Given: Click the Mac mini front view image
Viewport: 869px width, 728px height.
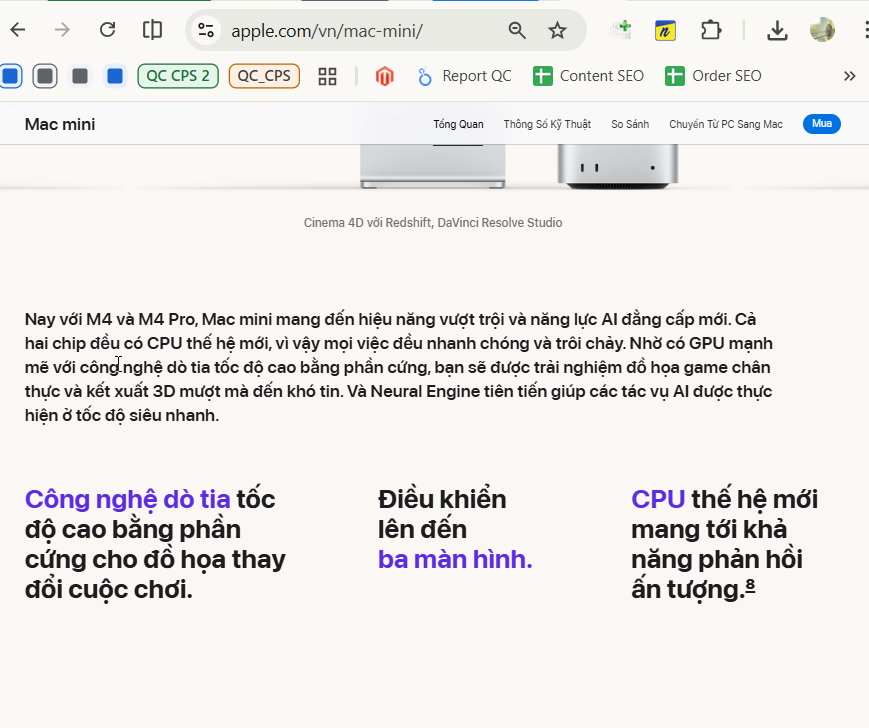Looking at the screenshot, I should click(x=618, y=166).
